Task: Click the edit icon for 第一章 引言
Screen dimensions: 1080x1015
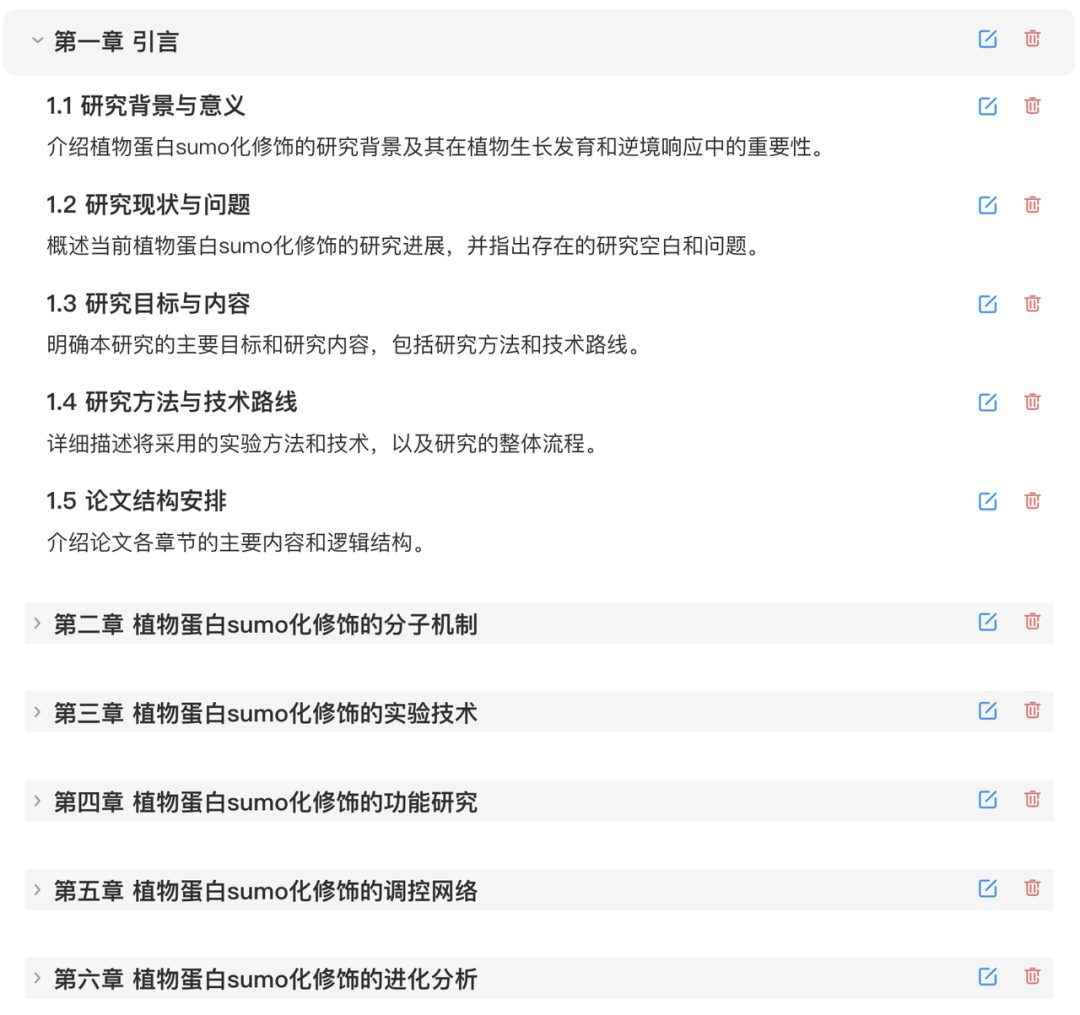Action: (x=988, y=39)
